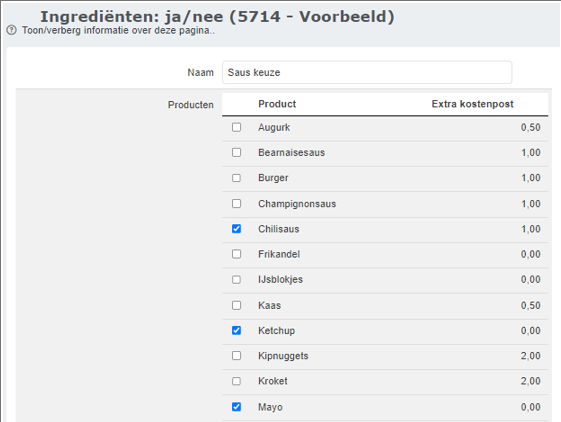
Task: Enable the Kaas checkbox
Action: tap(236, 305)
